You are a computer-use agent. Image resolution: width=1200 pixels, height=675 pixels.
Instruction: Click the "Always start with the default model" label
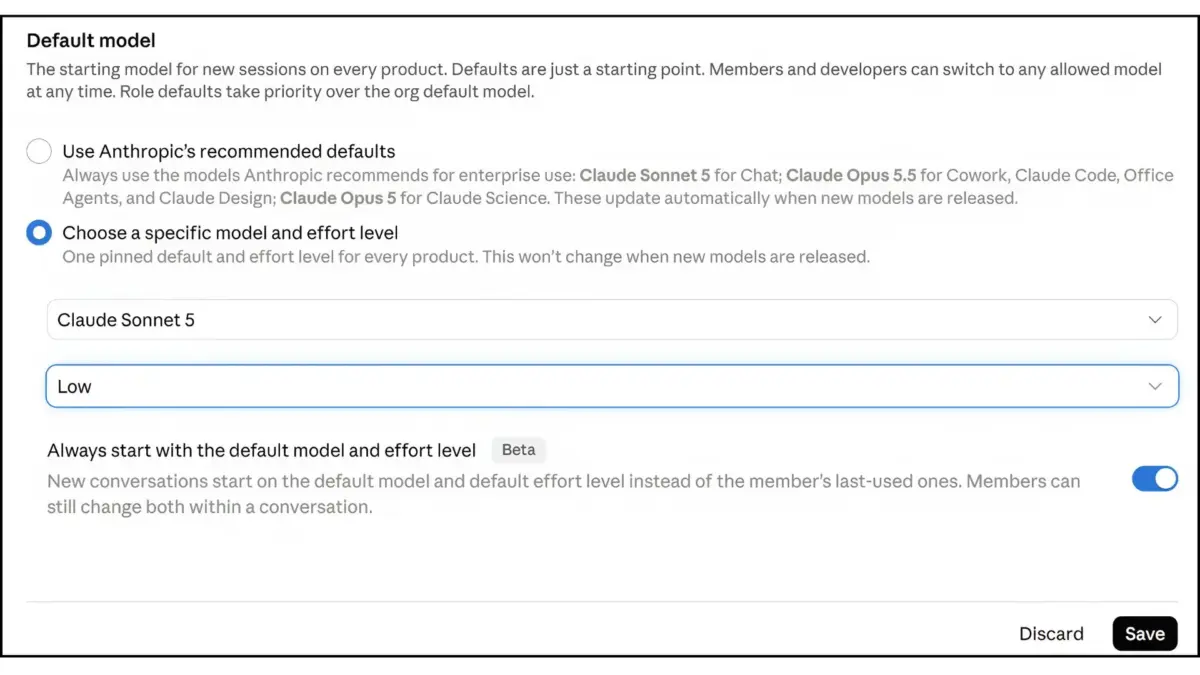coord(261,450)
